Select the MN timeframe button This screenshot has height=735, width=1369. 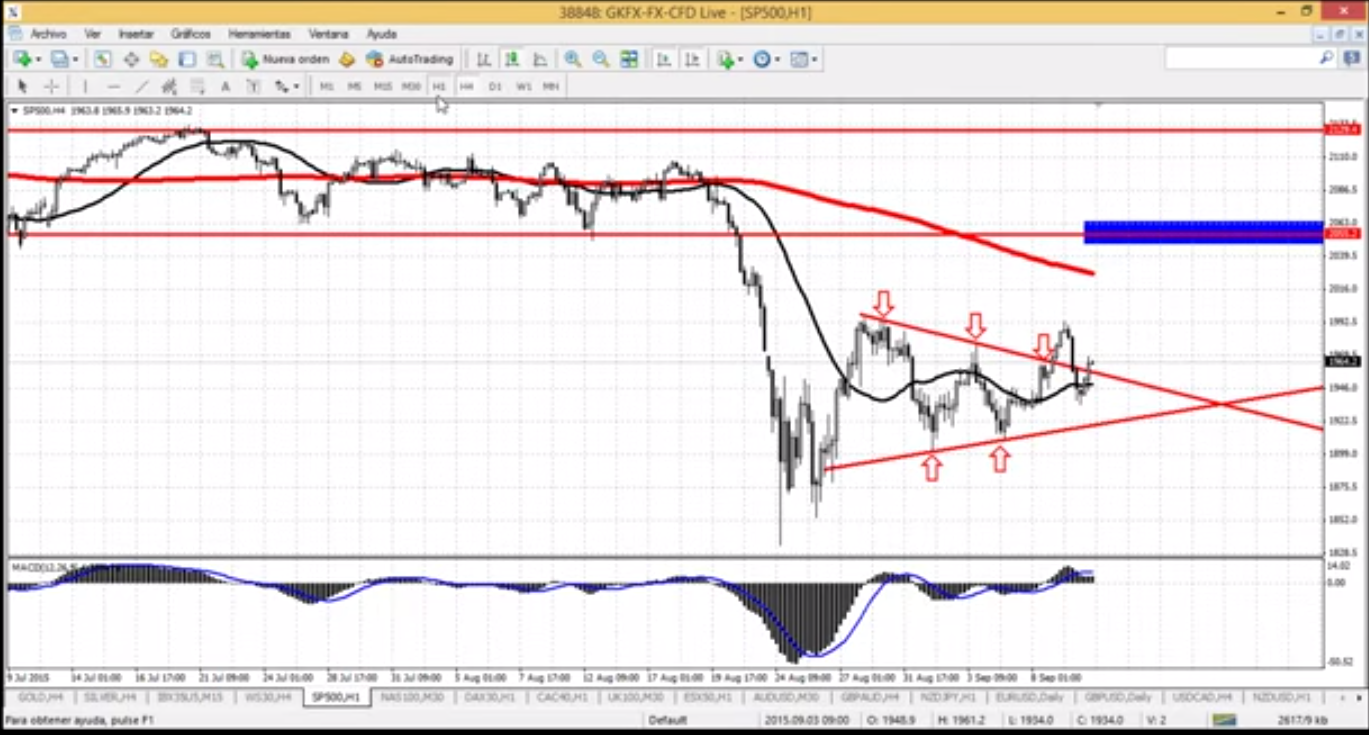[x=551, y=86]
